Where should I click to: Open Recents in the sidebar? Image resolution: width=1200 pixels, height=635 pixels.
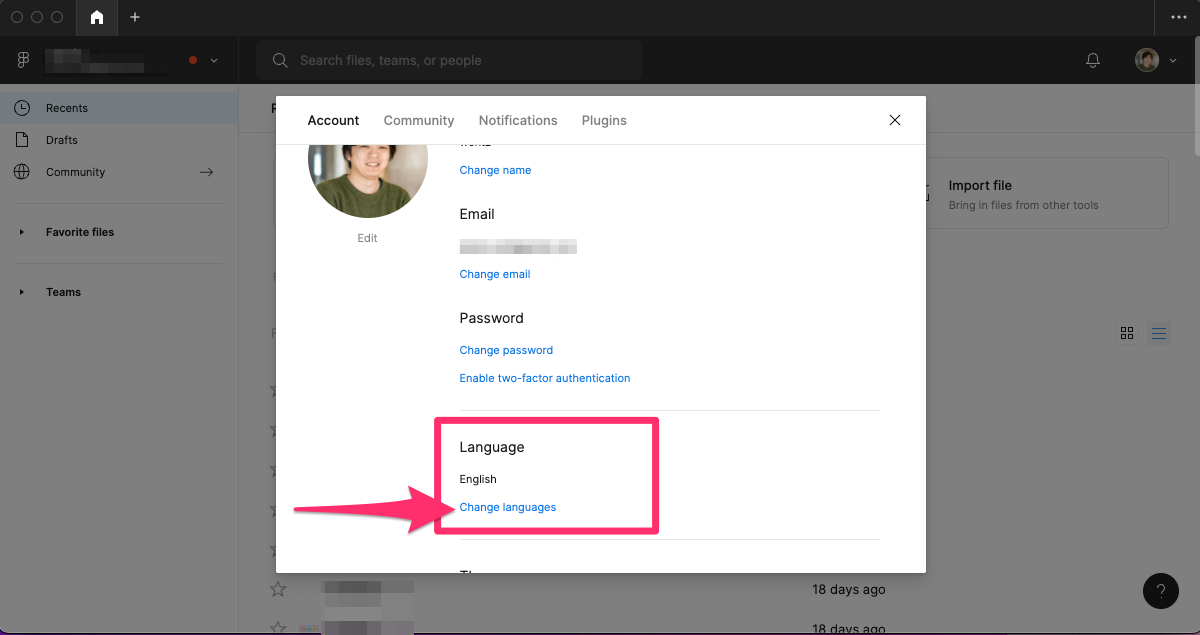coord(67,108)
